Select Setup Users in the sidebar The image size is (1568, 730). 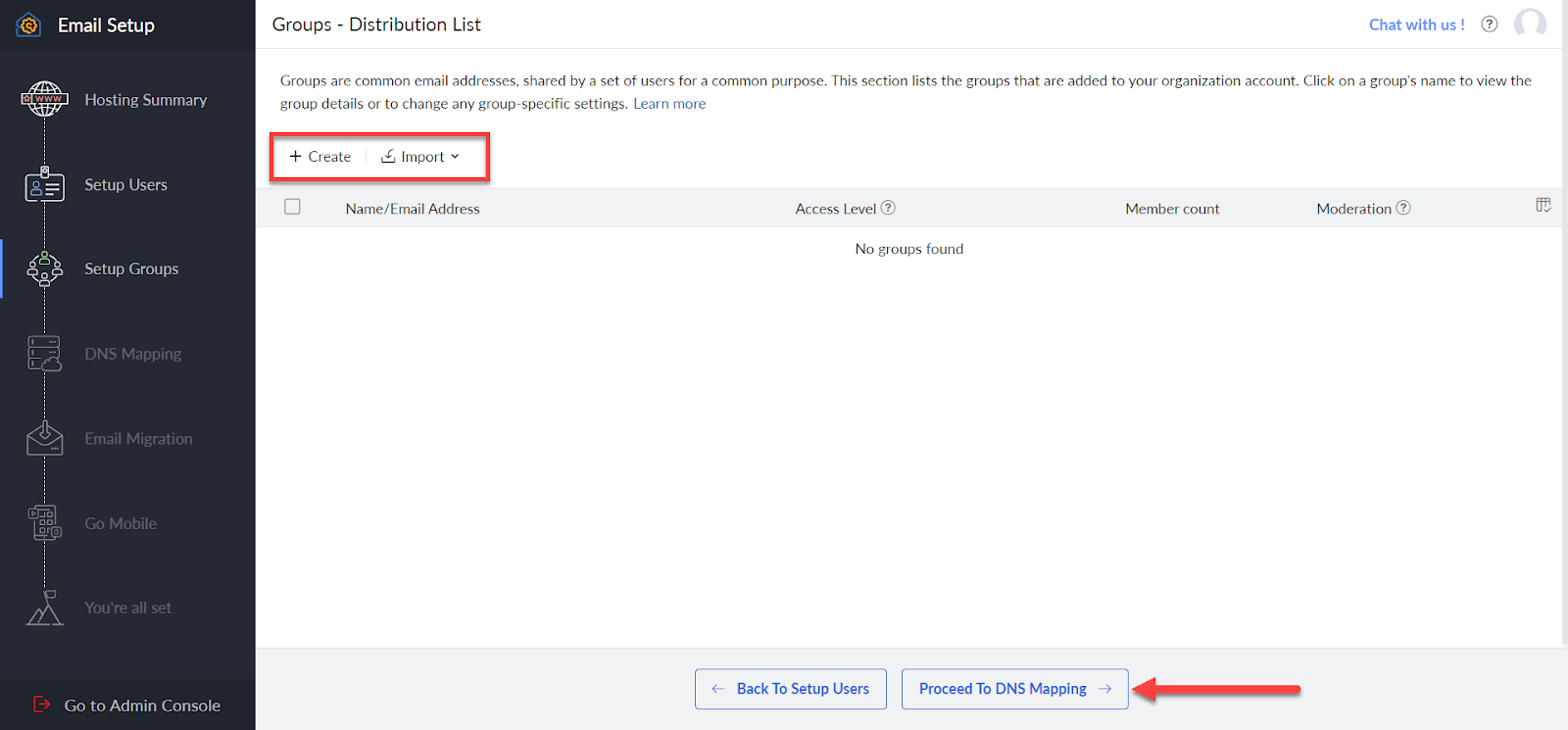pyautogui.click(x=125, y=184)
